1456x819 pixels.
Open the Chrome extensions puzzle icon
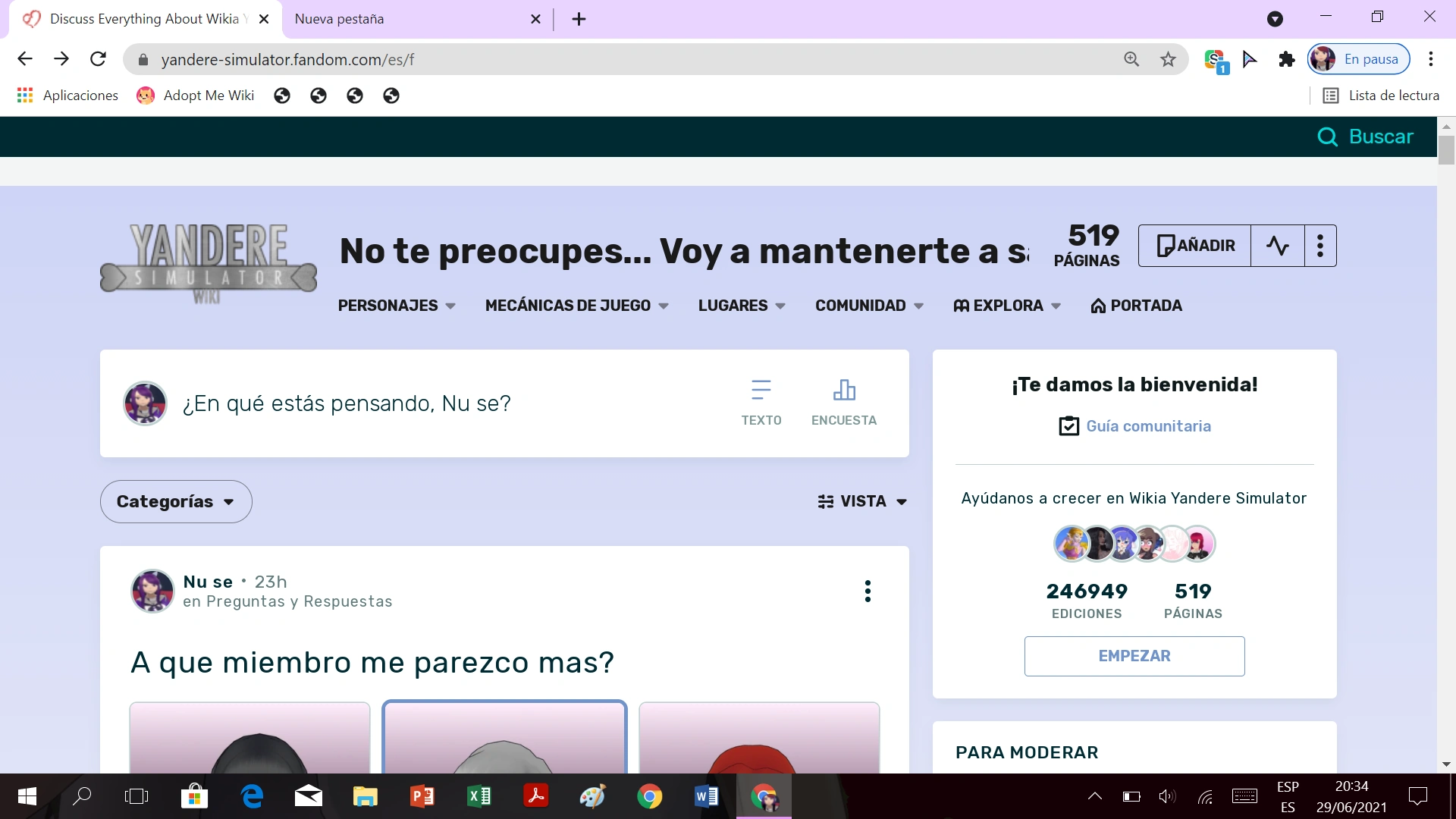click(1287, 58)
